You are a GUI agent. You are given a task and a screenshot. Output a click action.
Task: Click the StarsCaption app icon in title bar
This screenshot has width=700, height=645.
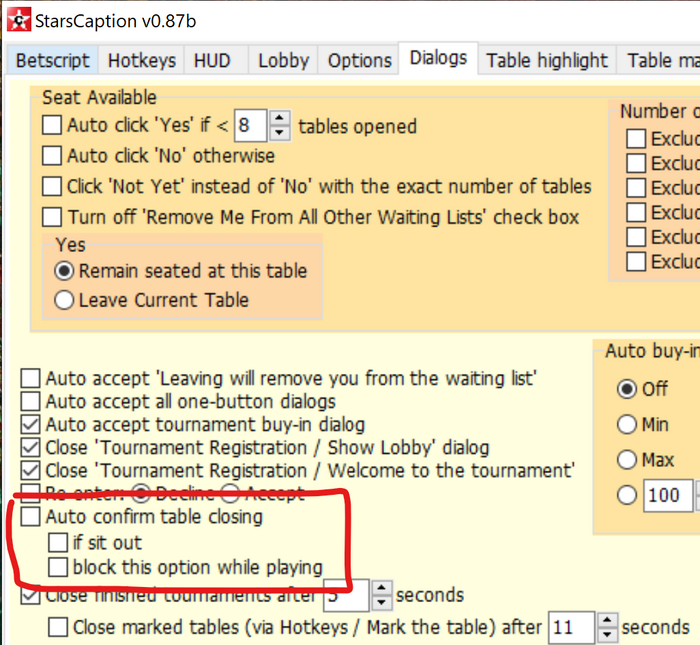pos(19,20)
